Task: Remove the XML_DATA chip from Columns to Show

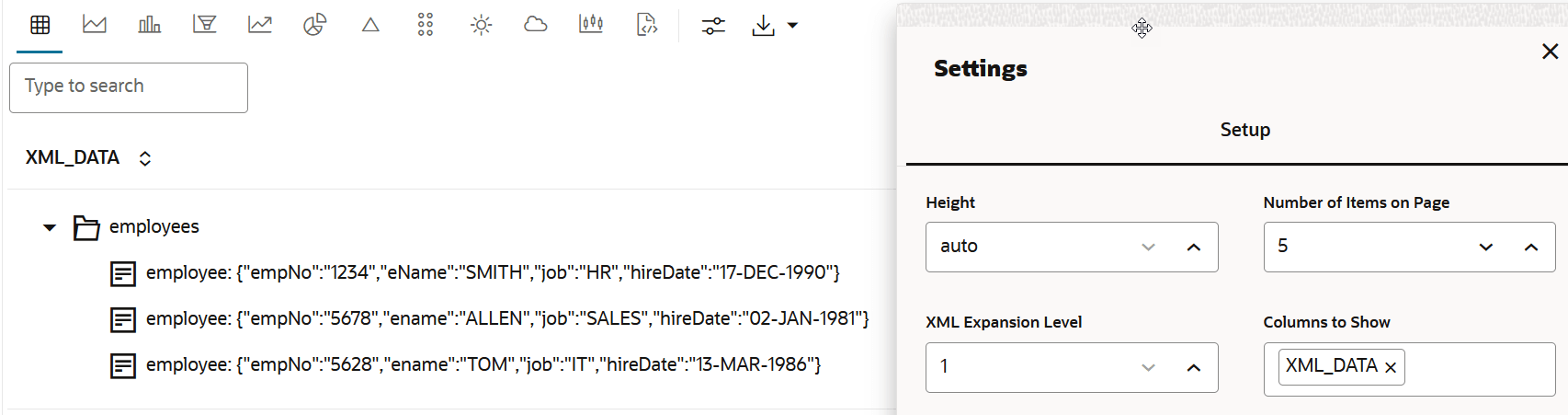Action: (x=1391, y=368)
